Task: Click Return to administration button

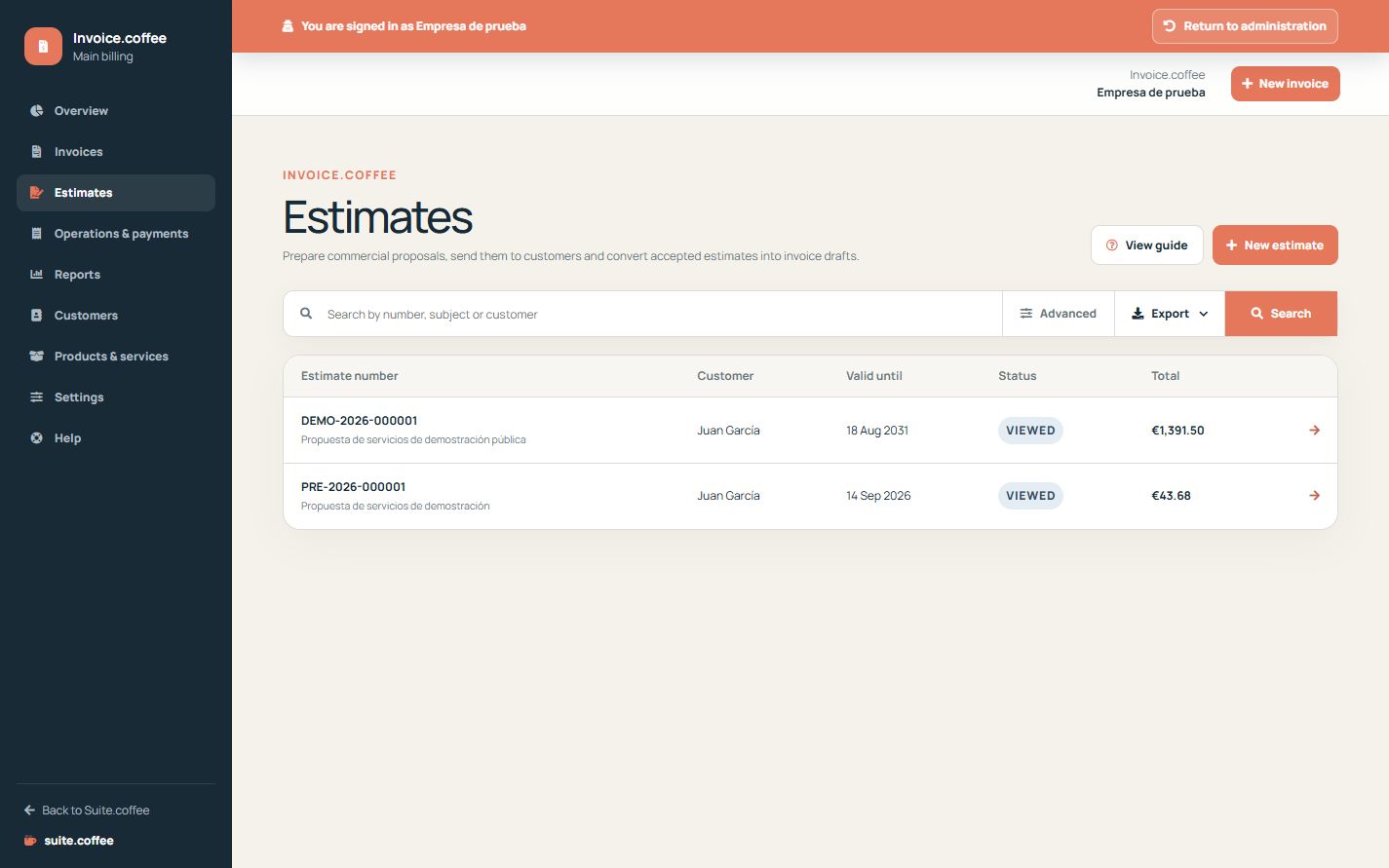Action: click(1245, 26)
